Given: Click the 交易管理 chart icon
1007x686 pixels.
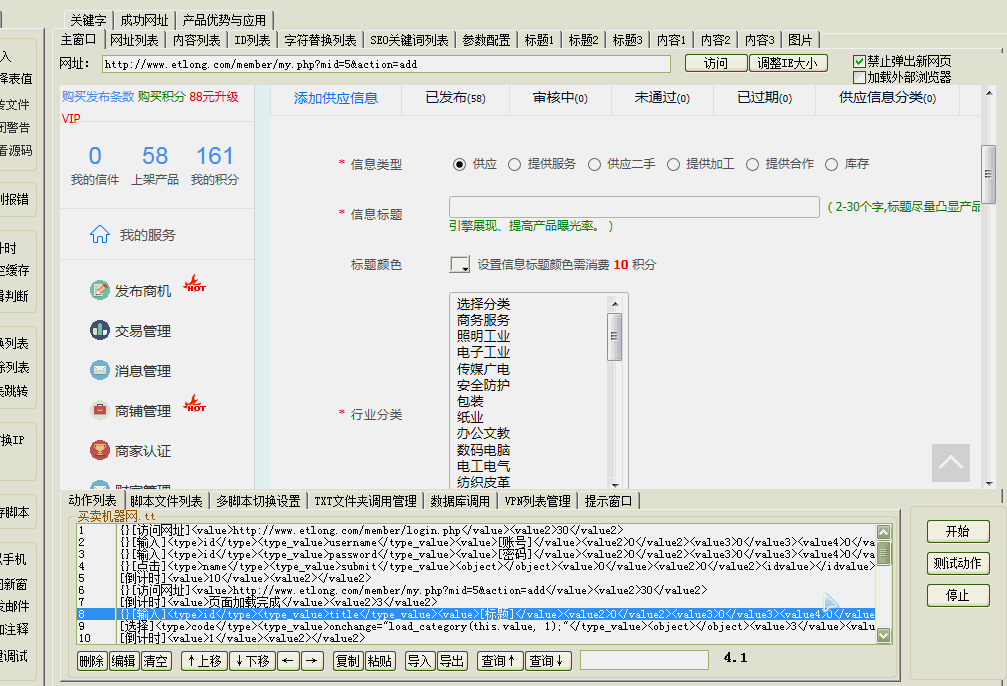Looking at the screenshot, I should click(x=100, y=330).
